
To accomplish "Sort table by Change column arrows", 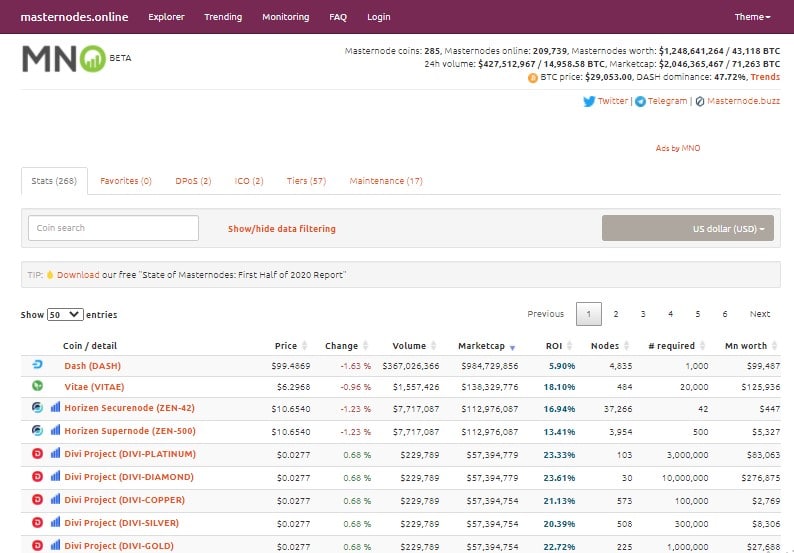I will pyautogui.click(x=365, y=345).
